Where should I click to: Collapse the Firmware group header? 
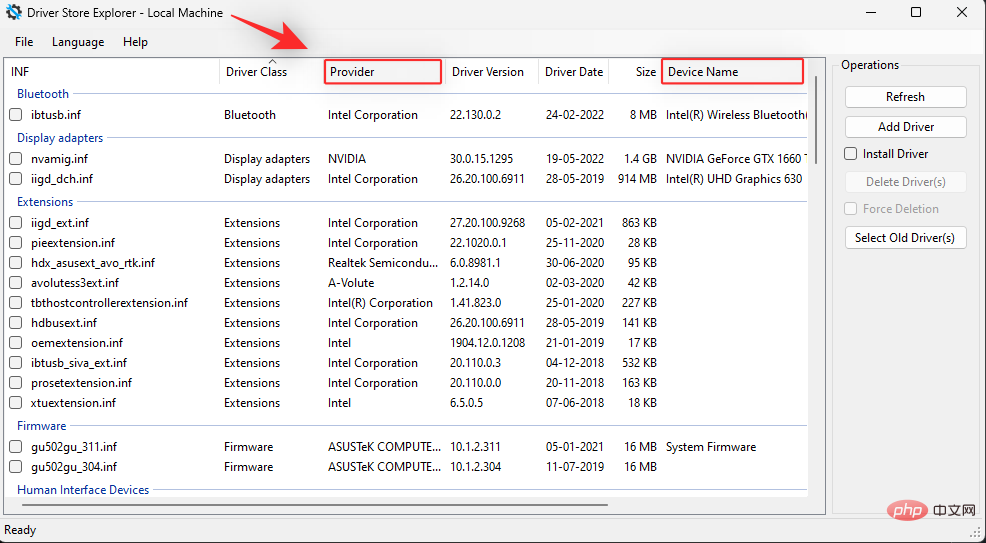pyautogui.click(x=42, y=425)
